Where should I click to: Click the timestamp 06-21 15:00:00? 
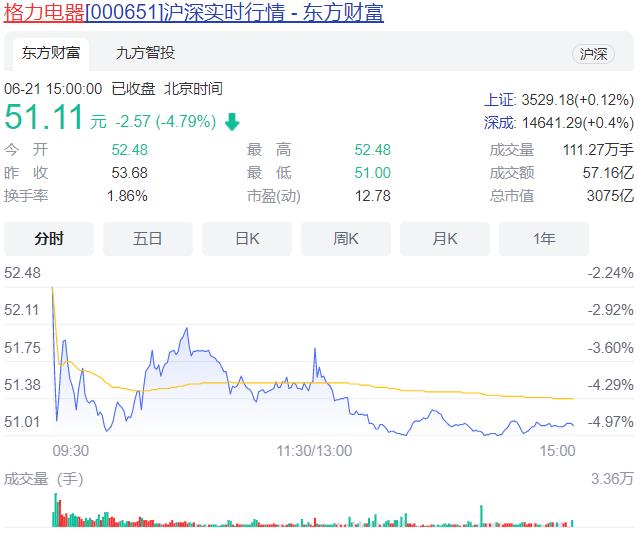(53, 89)
